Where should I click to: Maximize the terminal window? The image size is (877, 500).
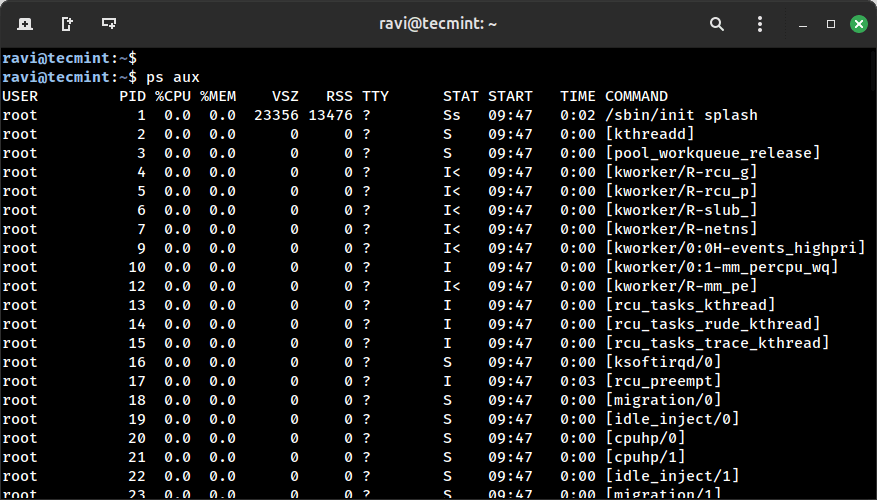830,23
